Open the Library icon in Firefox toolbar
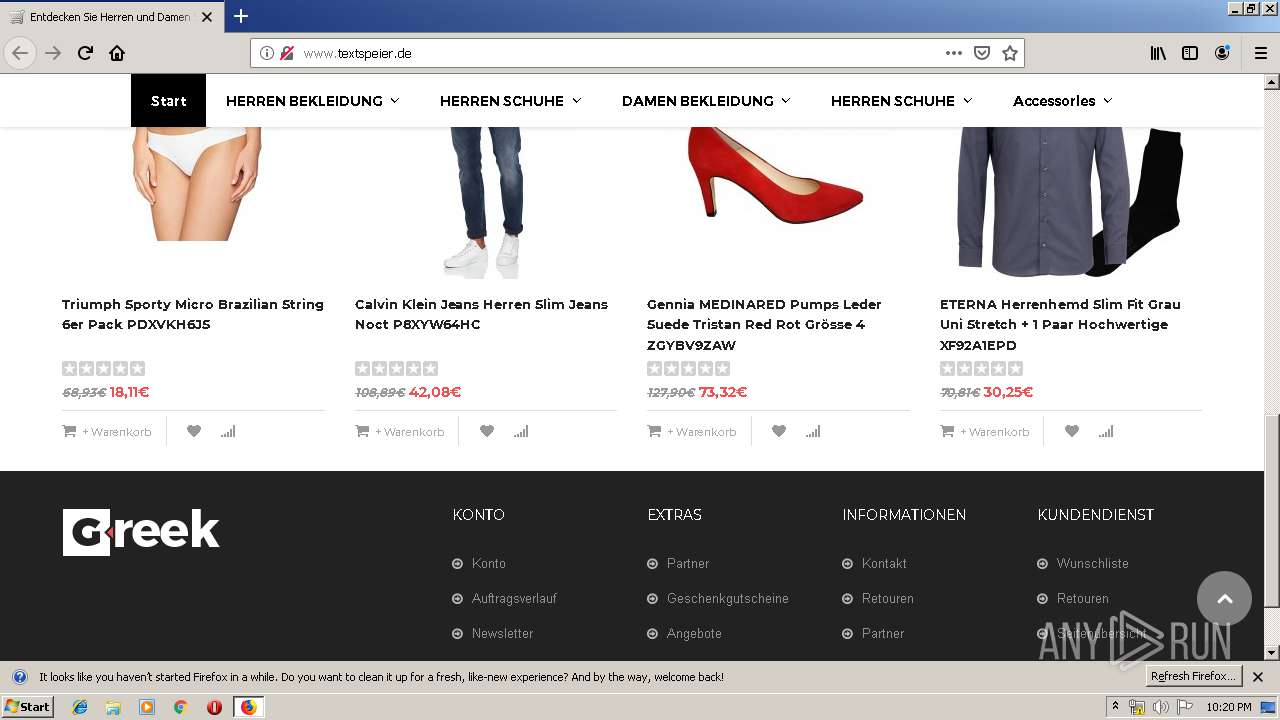 click(1158, 53)
